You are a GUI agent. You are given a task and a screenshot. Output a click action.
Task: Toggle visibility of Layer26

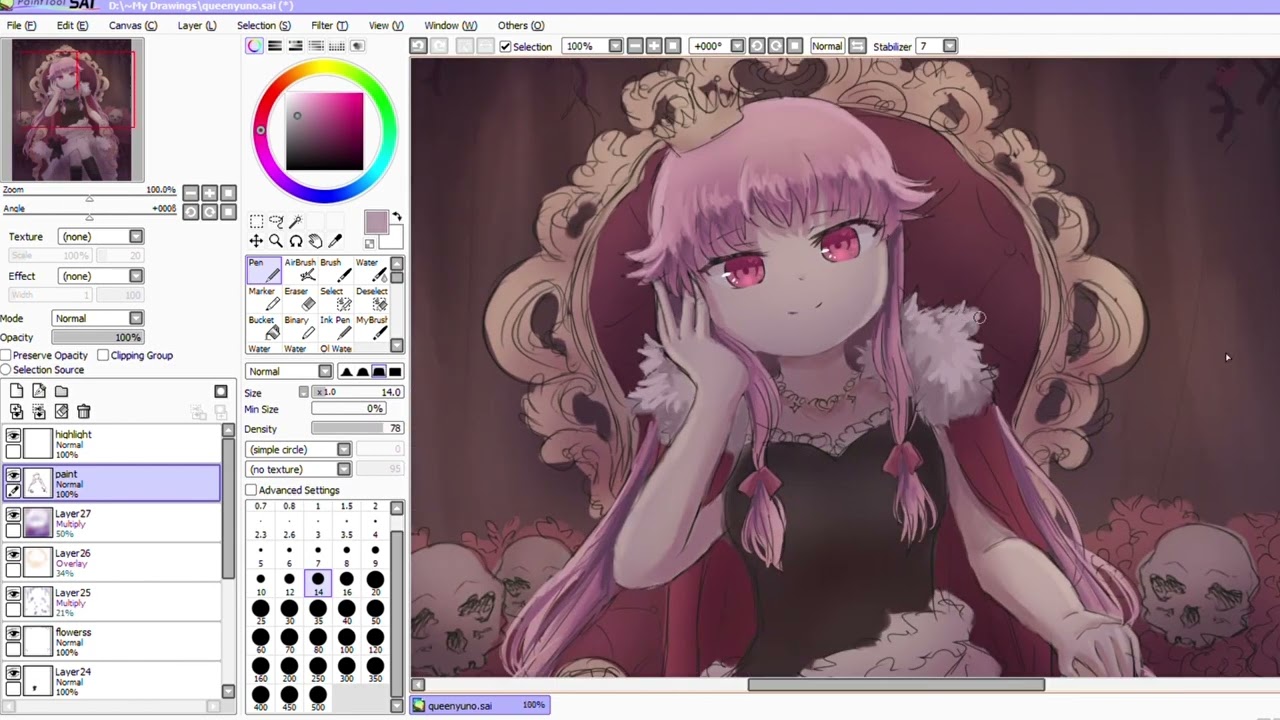(13, 554)
